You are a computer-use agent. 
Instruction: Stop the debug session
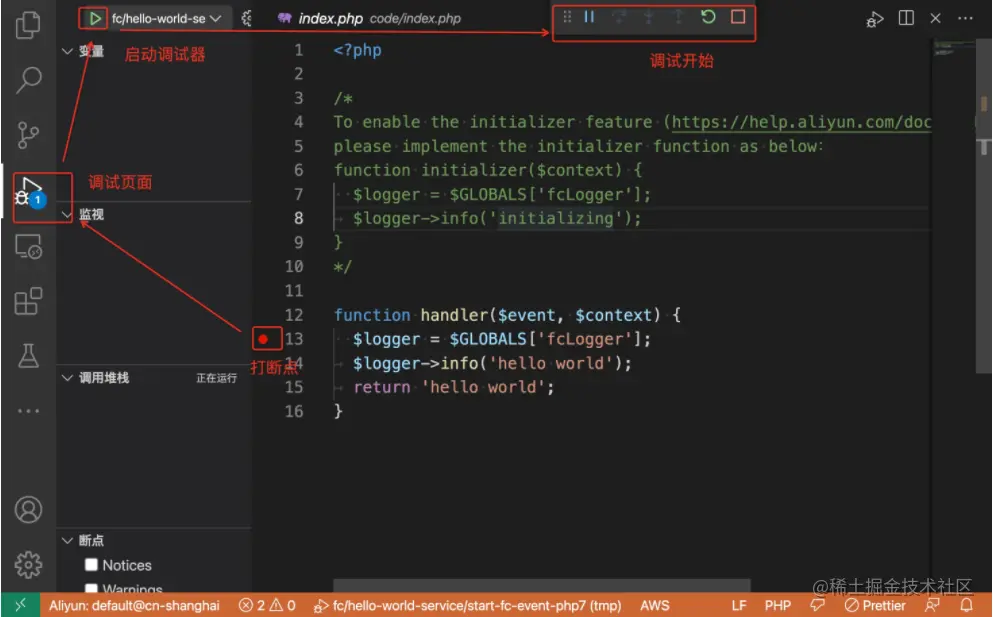tap(738, 17)
